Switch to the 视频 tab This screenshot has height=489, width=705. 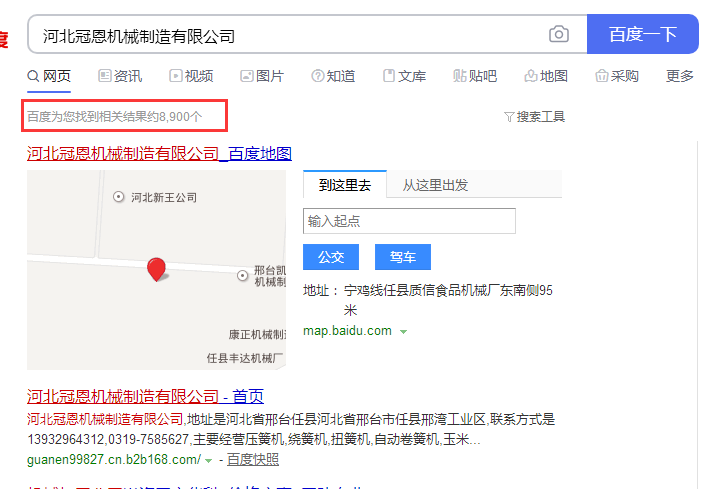click(191, 76)
